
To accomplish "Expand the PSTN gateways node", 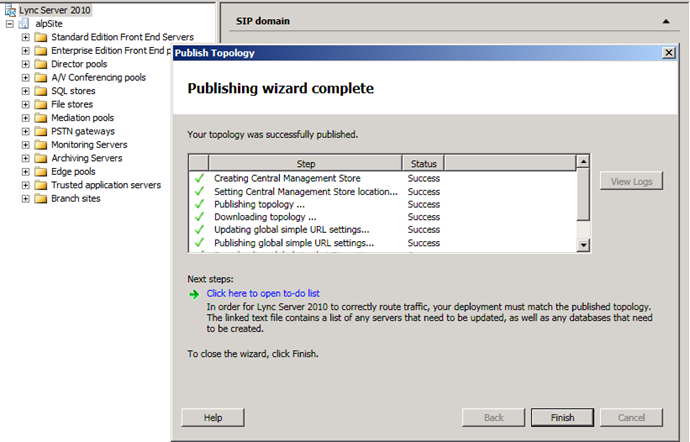I will click(x=26, y=131).
